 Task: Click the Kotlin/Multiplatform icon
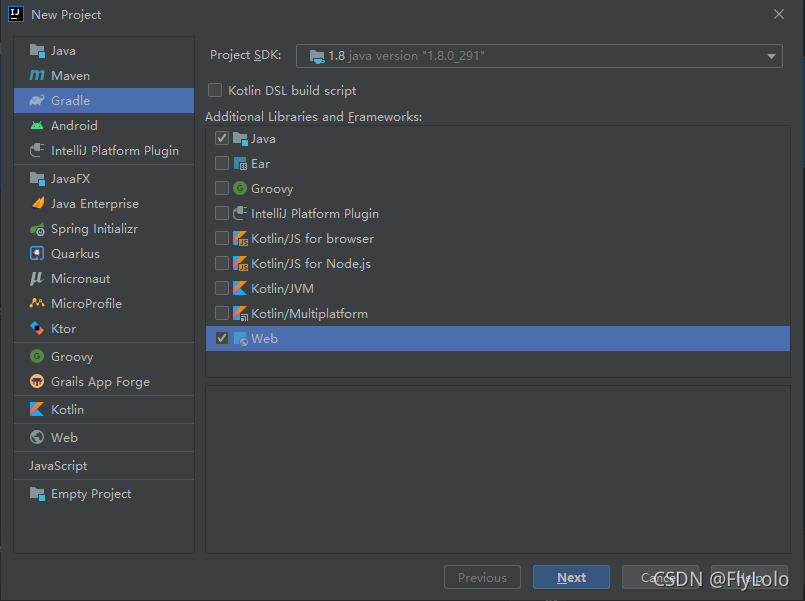pyautogui.click(x=240, y=313)
